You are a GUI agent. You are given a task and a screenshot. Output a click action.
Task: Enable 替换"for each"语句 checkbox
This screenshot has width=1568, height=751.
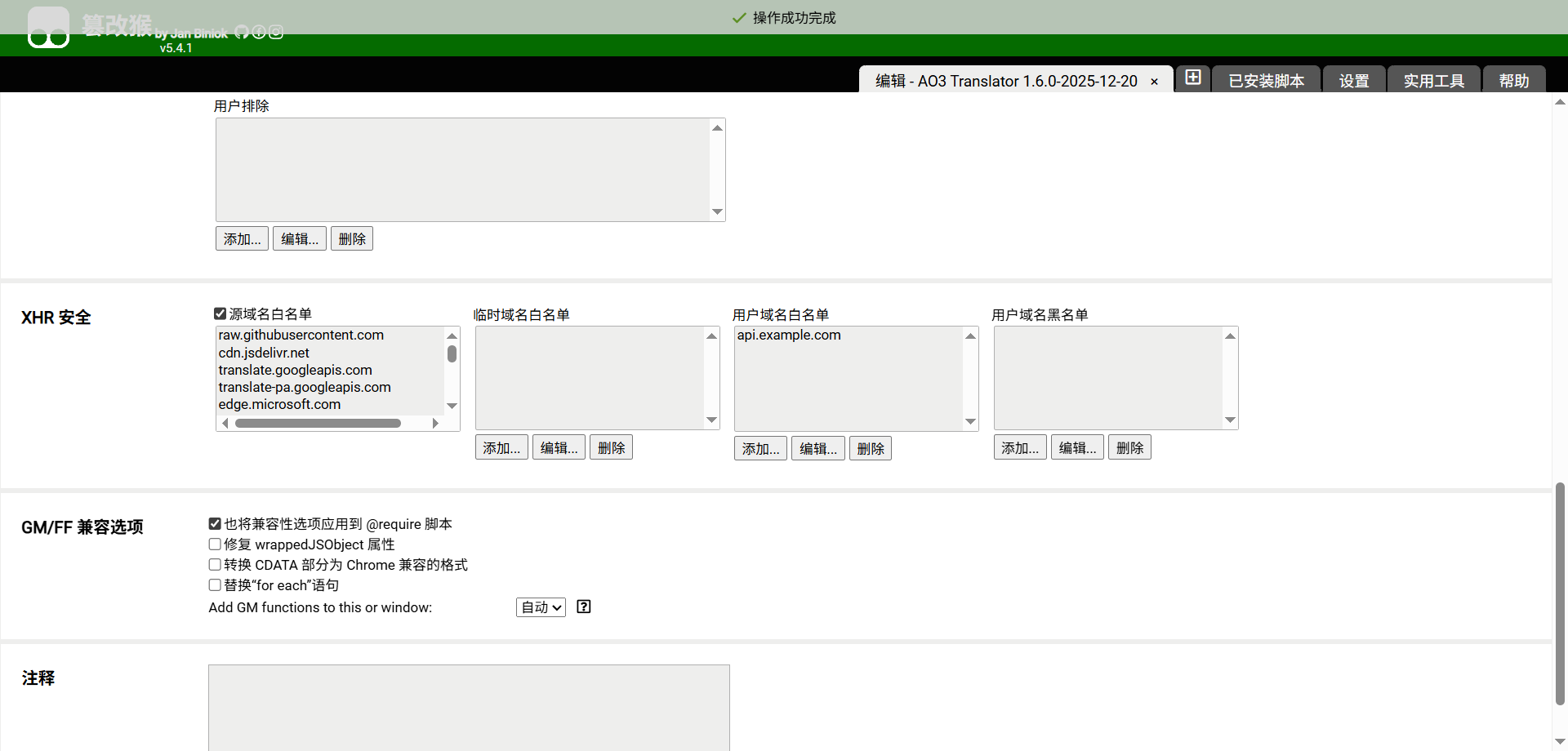click(215, 585)
